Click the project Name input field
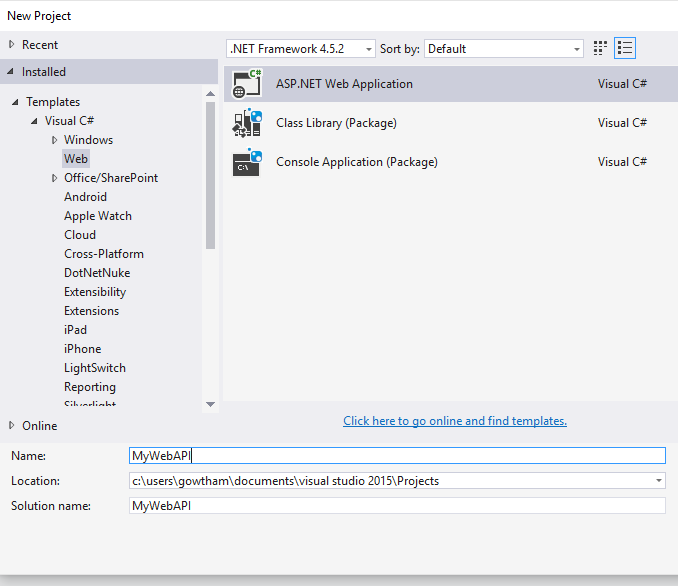The height and width of the screenshot is (586, 678). [397, 455]
